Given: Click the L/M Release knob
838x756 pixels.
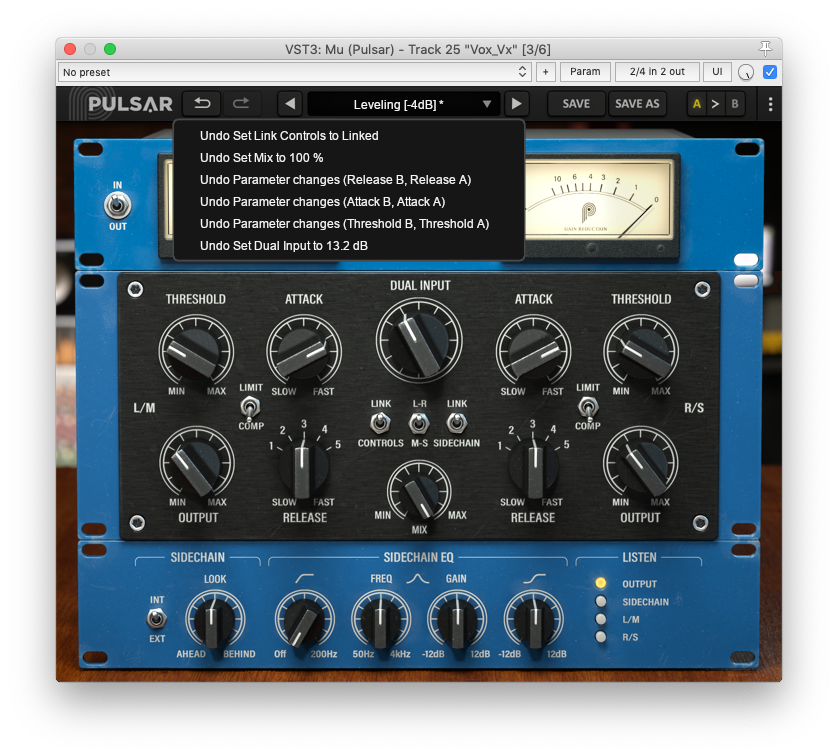Looking at the screenshot, I should (304, 466).
